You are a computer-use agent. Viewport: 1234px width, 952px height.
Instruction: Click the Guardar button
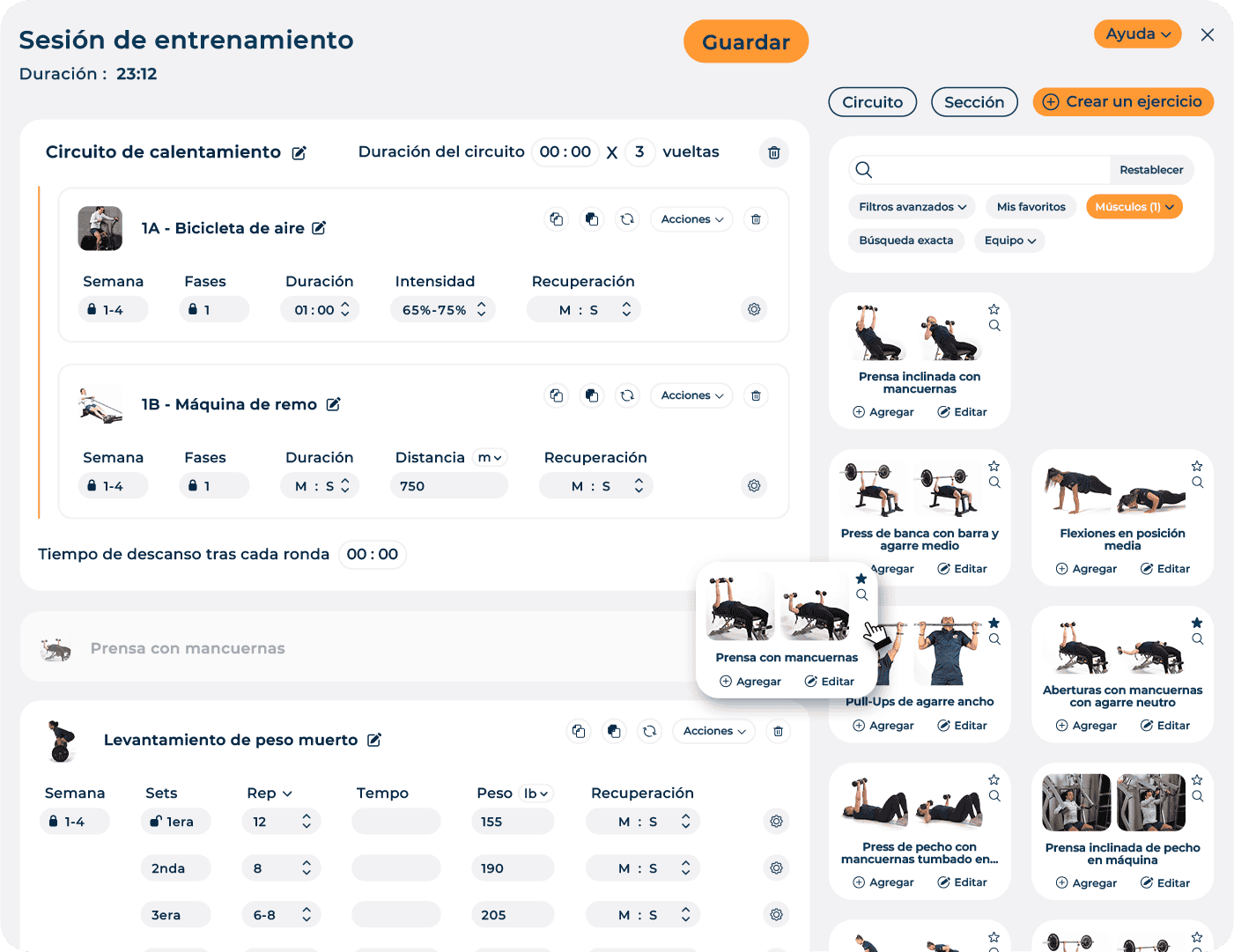[x=745, y=42]
